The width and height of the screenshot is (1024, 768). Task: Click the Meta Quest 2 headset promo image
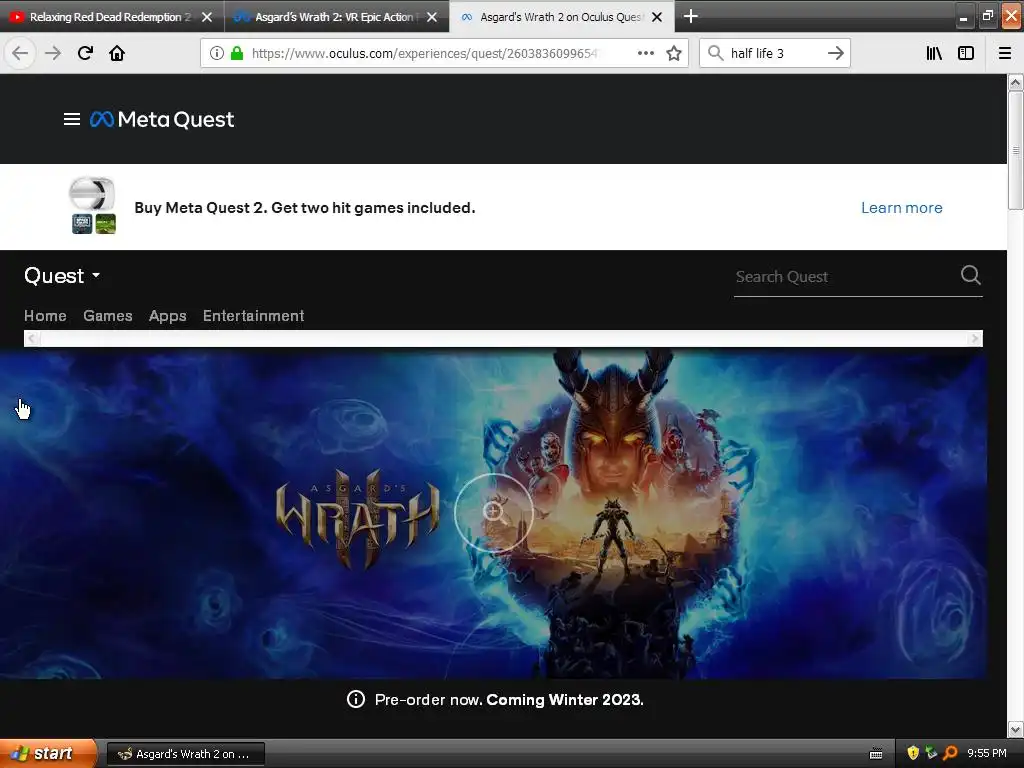point(93,205)
